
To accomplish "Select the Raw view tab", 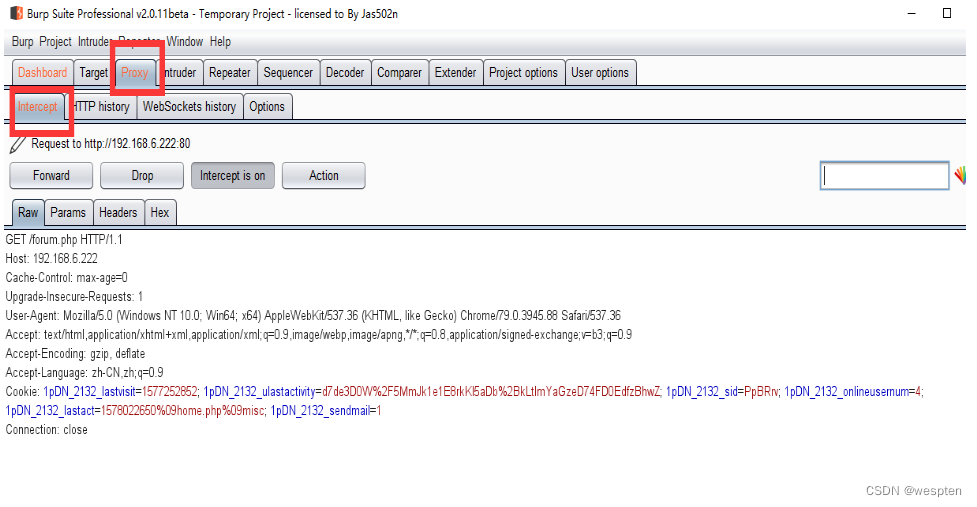I will click(x=28, y=212).
